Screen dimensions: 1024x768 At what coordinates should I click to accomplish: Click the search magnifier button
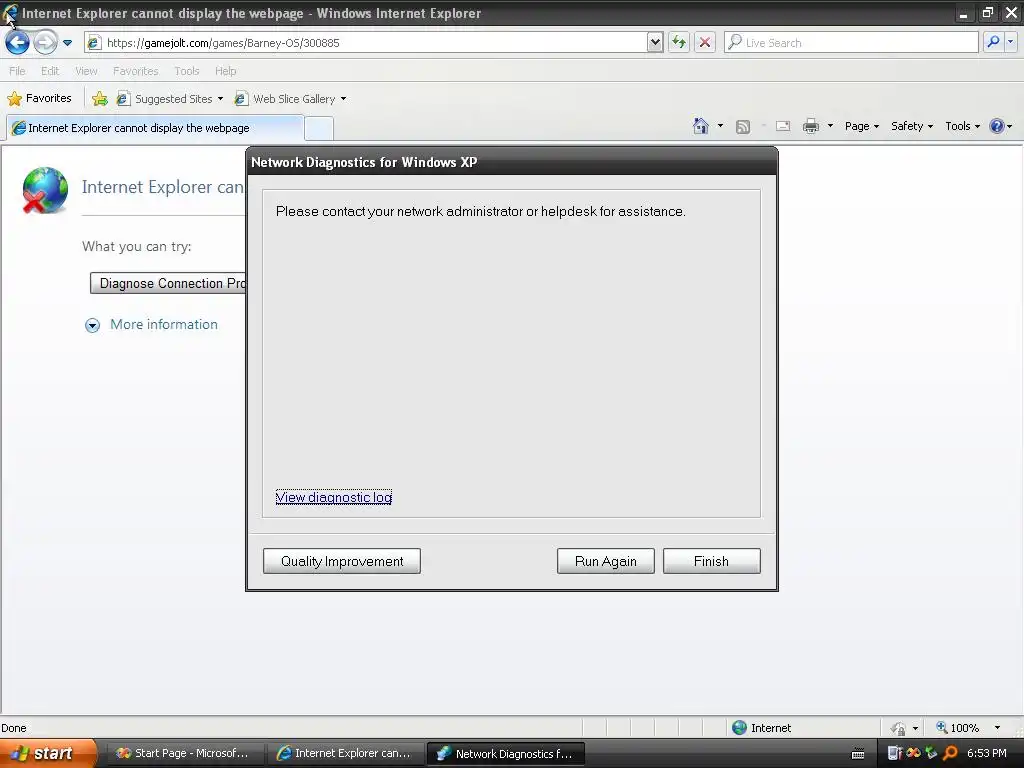[x=993, y=42]
